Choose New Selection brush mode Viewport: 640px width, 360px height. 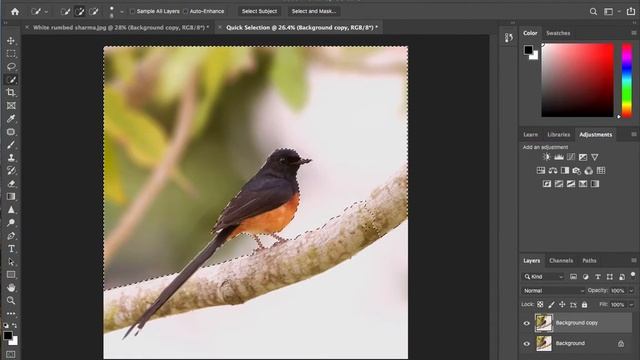pyautogui.click(x=65, y=11)
